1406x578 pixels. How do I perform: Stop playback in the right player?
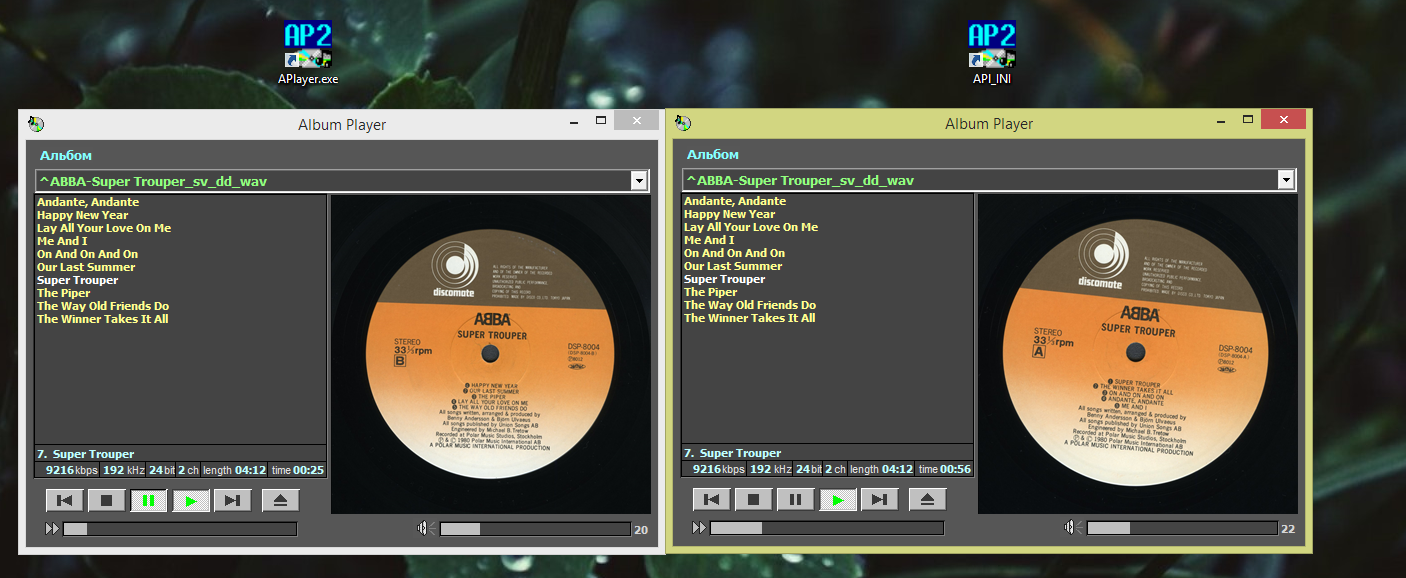(753, 500)
